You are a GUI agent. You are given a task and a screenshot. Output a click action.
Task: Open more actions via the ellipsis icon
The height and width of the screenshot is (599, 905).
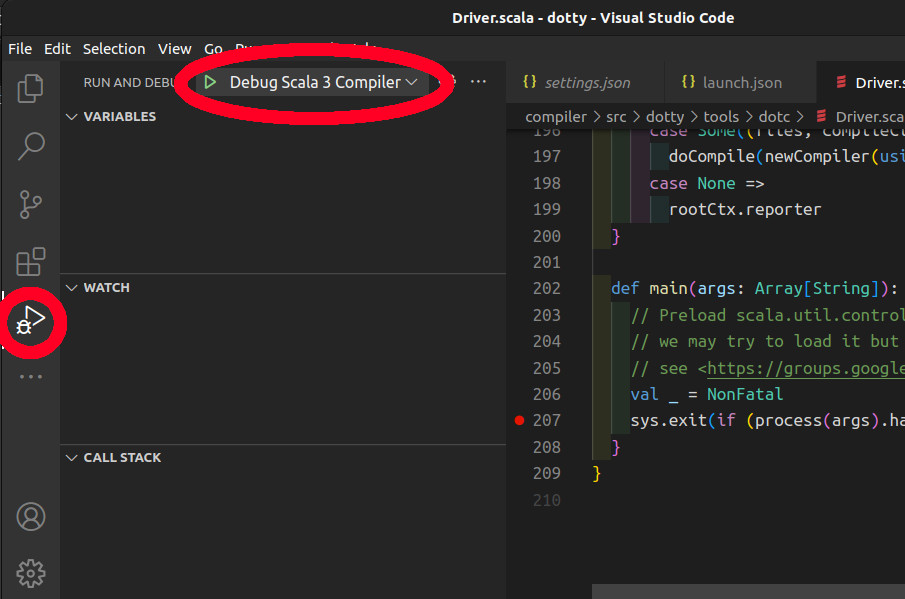click(x=478, y=82)
